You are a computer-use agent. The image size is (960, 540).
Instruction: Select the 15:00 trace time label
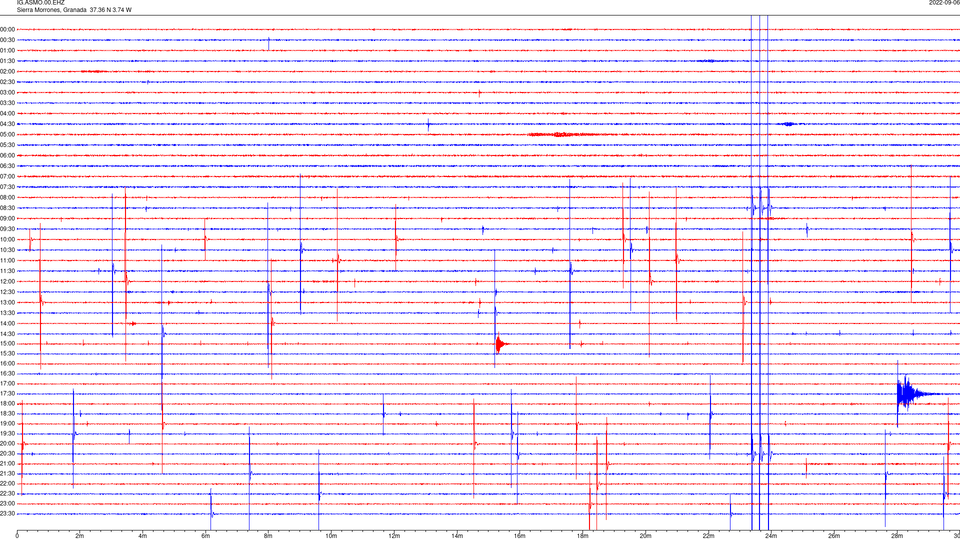8,343
